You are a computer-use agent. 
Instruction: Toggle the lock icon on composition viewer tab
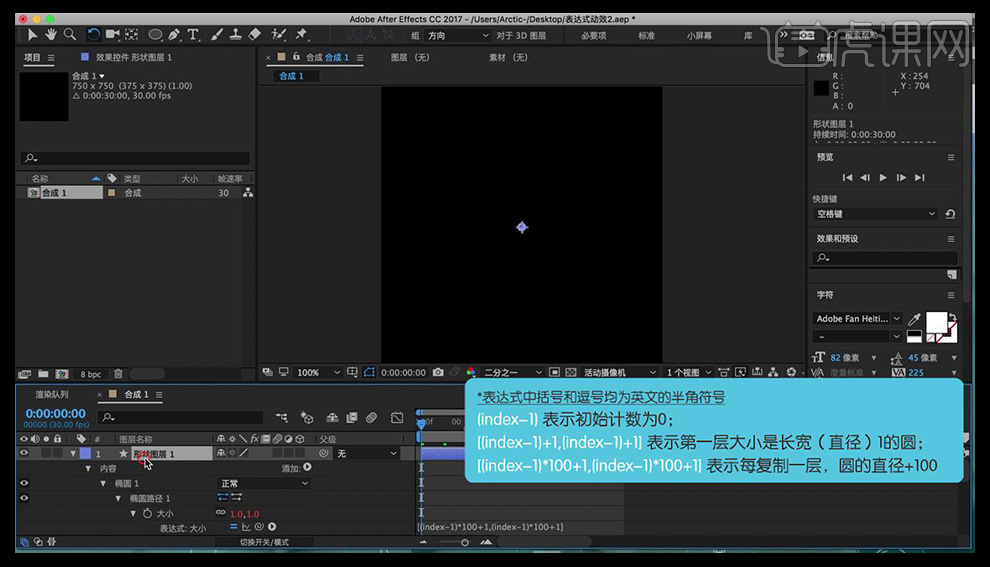click(x=296, y=57)
